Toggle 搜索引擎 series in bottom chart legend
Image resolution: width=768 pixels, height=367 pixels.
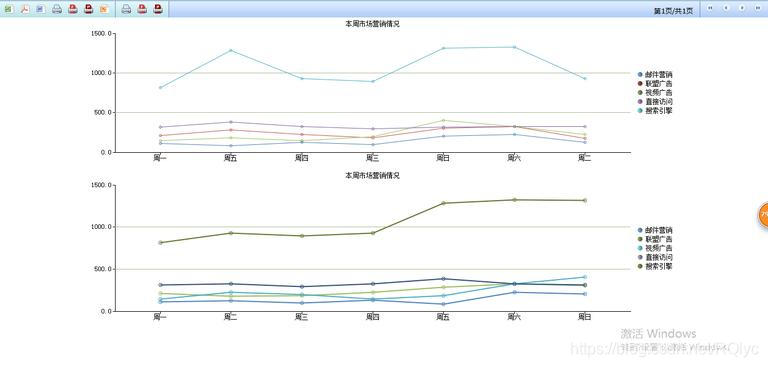[655, 266]
